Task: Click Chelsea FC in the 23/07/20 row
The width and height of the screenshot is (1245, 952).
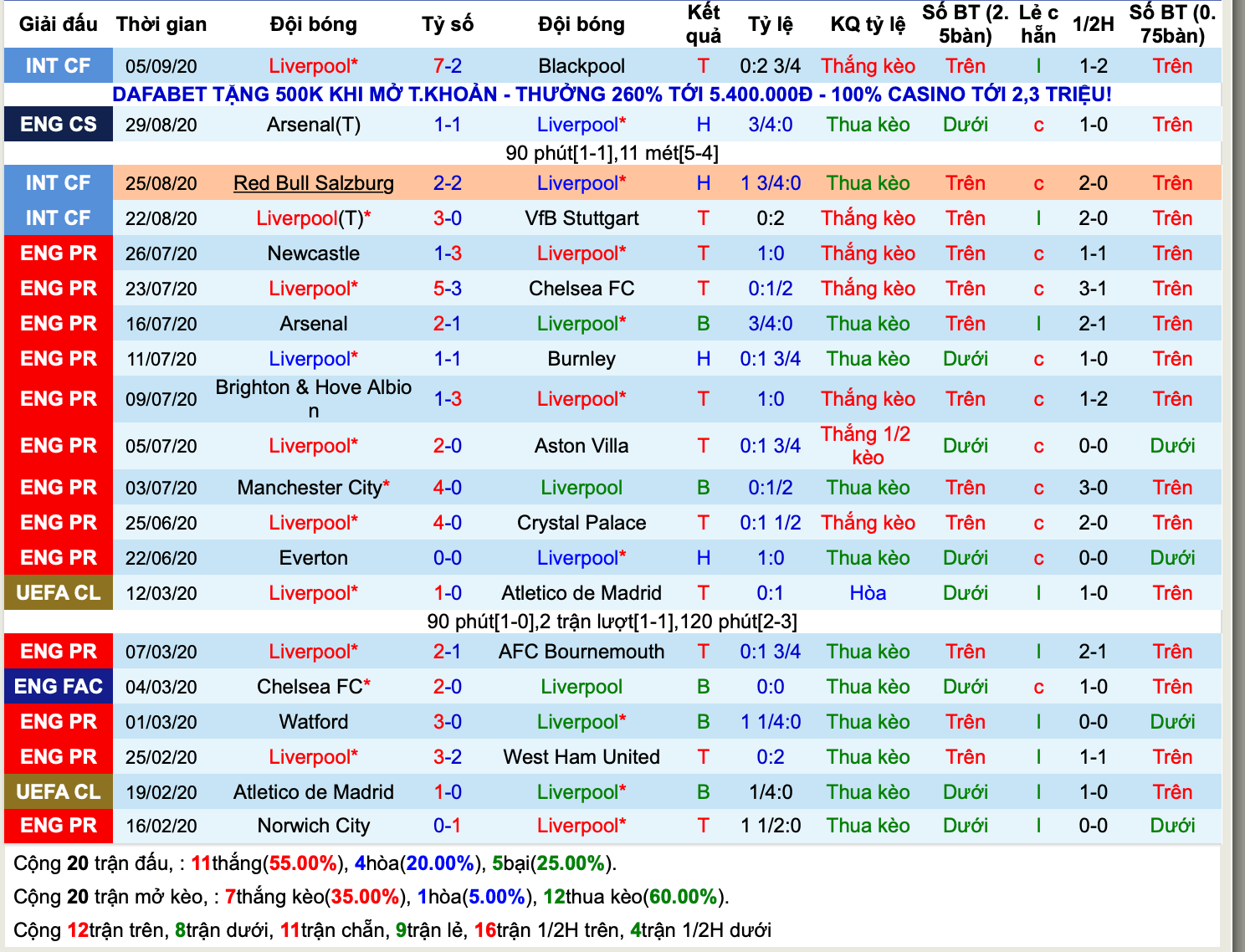Action: [582, 289]
